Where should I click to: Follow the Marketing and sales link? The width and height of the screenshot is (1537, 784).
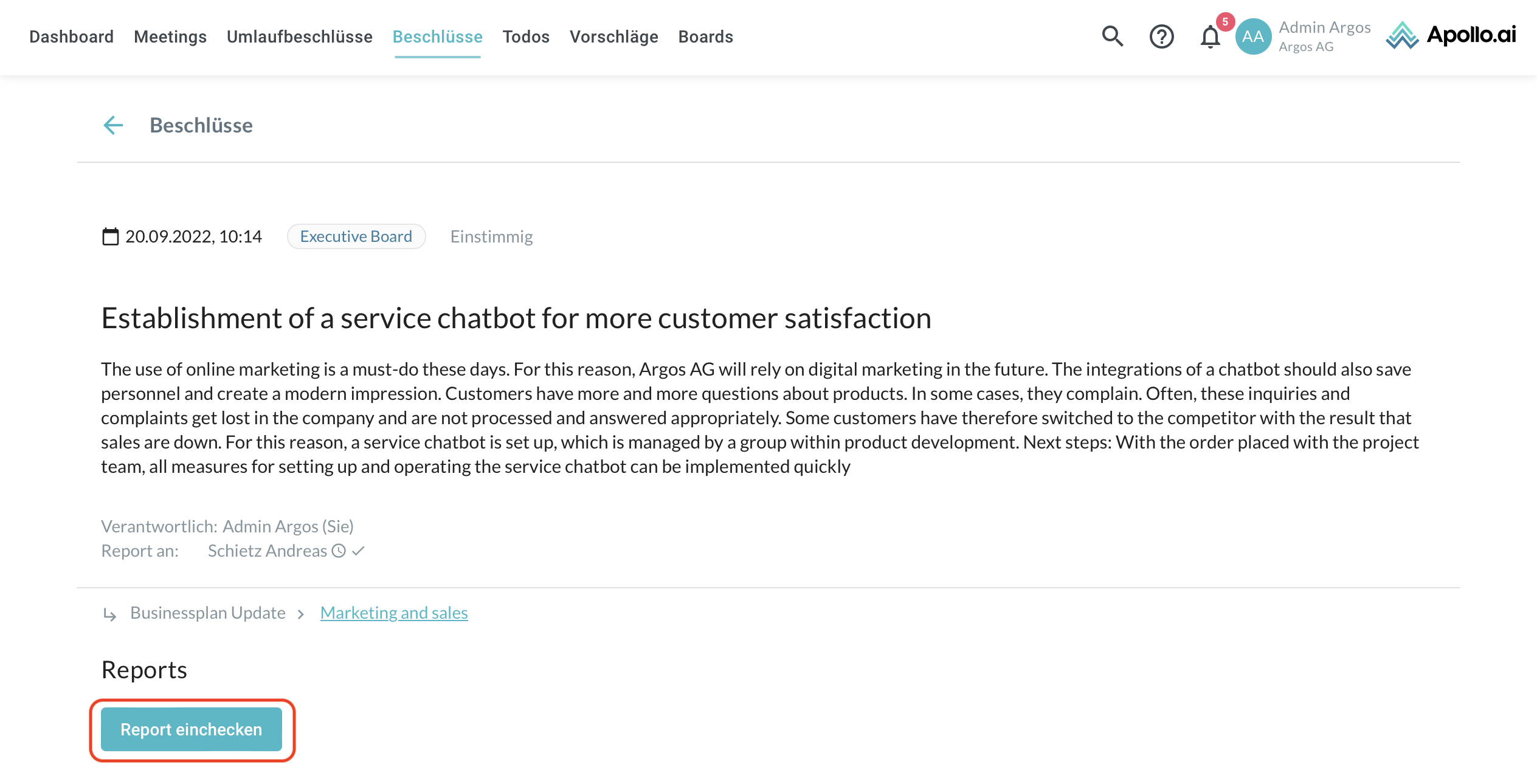pyautogui.click(x=394, y=613)
